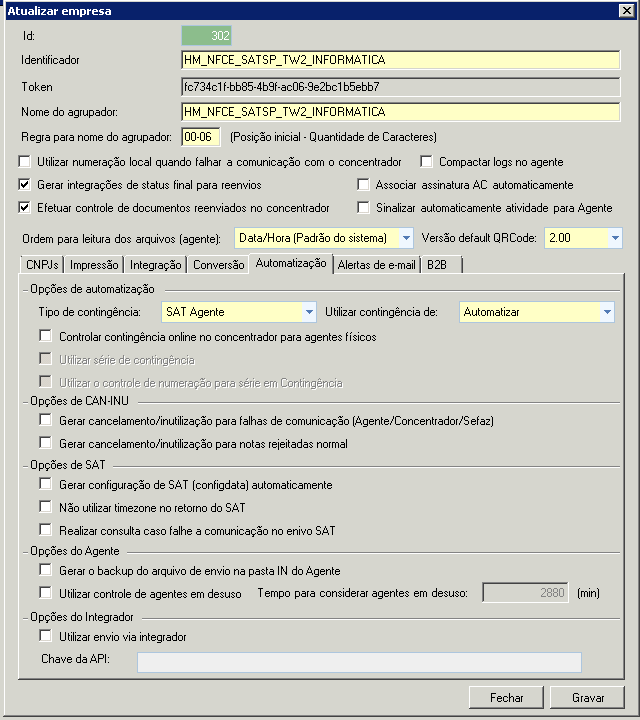
Task: Click the Identificador text field
Action: coord(400,60)
